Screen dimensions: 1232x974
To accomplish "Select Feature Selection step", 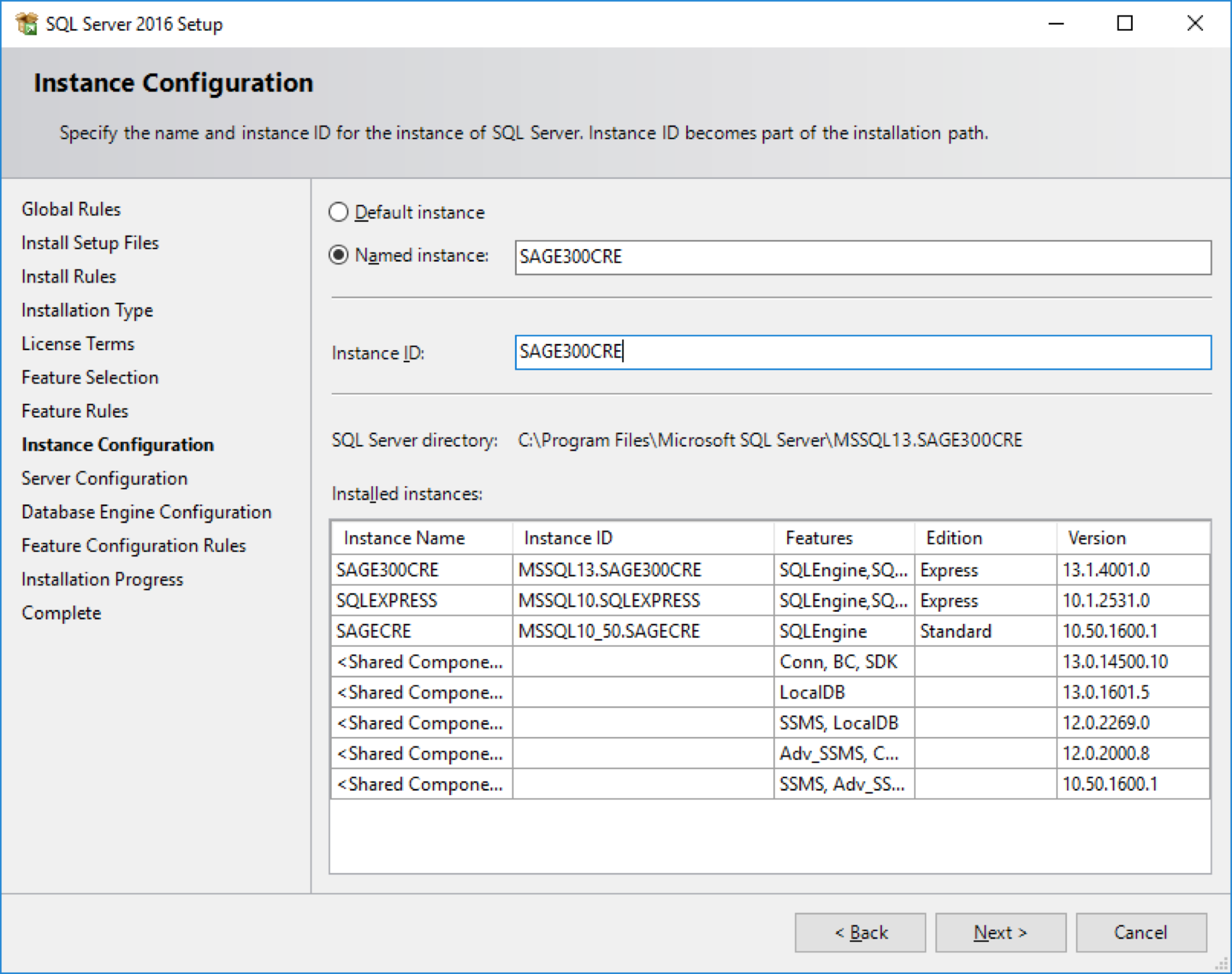I will pos(90,377).
